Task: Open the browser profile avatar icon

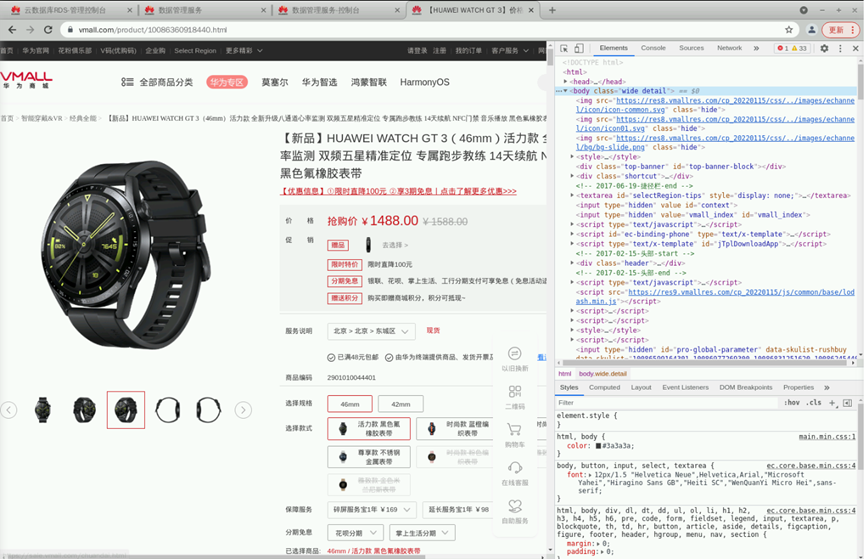Action: point(811,30)
